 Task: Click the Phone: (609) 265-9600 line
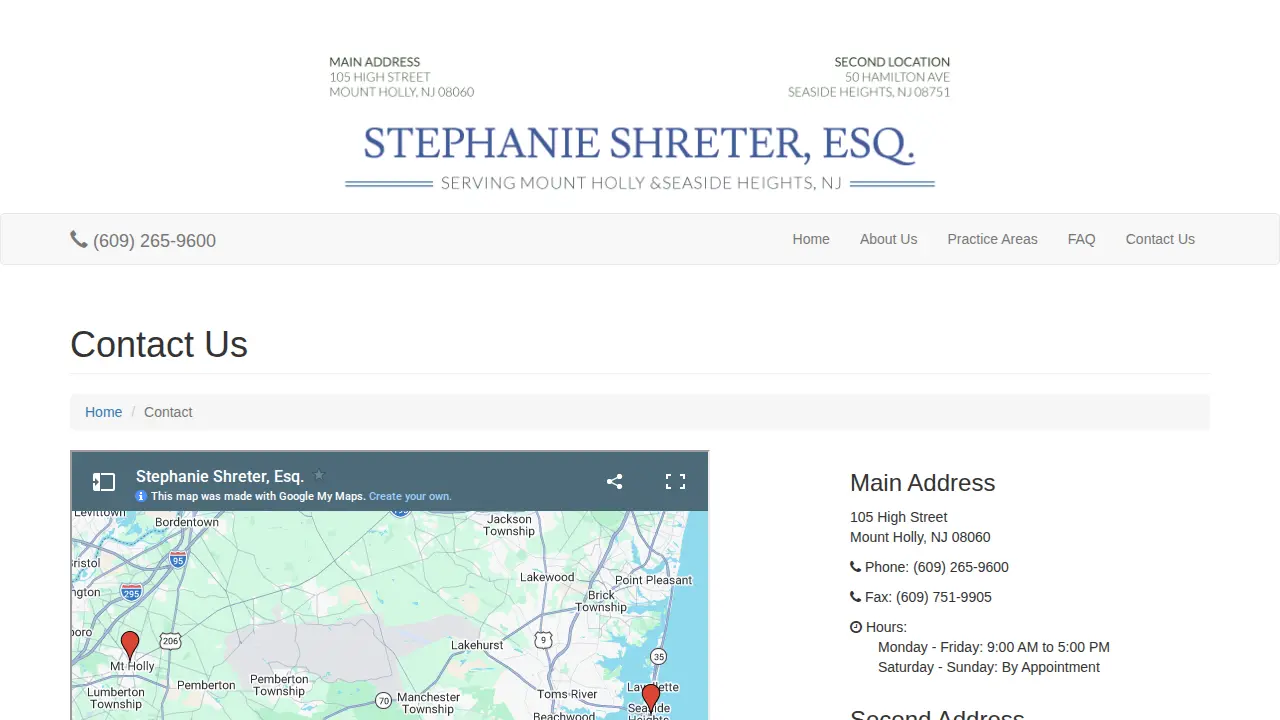[x=929, y=567]
